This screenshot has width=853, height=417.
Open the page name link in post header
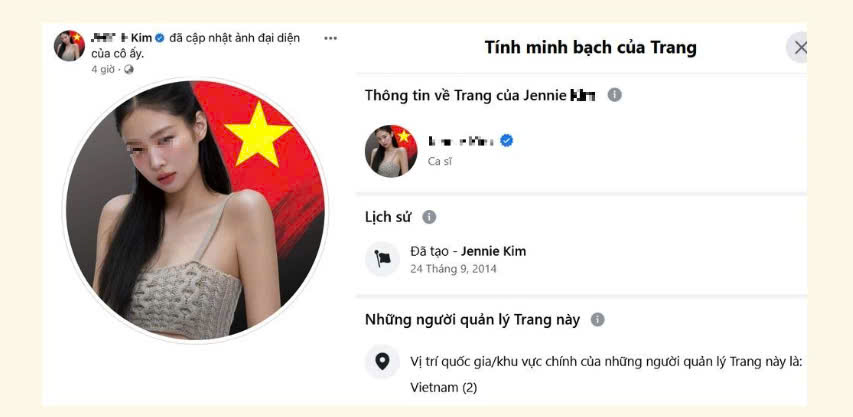(x=121, y=38)
